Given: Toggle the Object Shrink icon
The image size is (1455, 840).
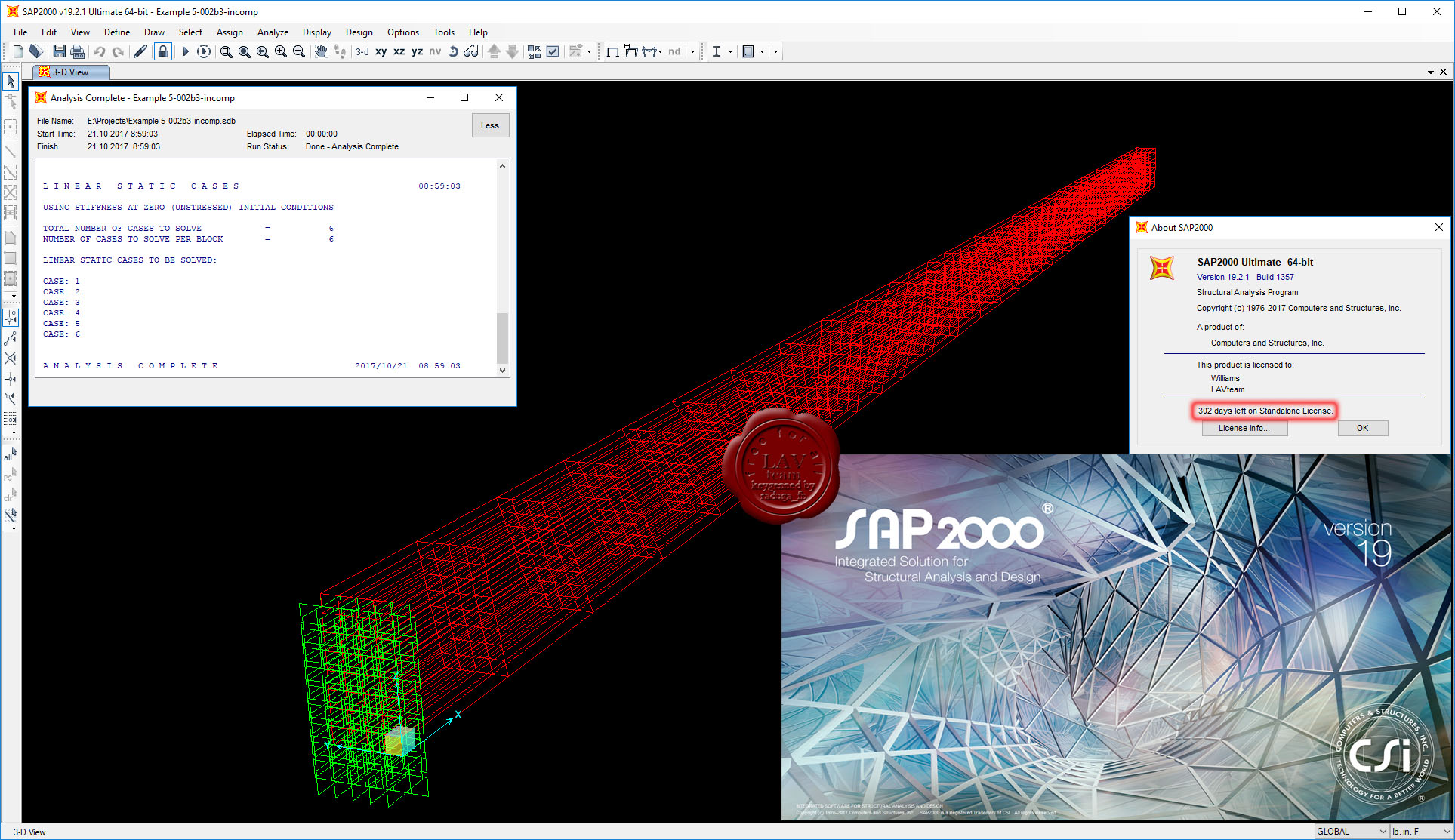Looking at the screenshot, I should click(x=535, y=51).
